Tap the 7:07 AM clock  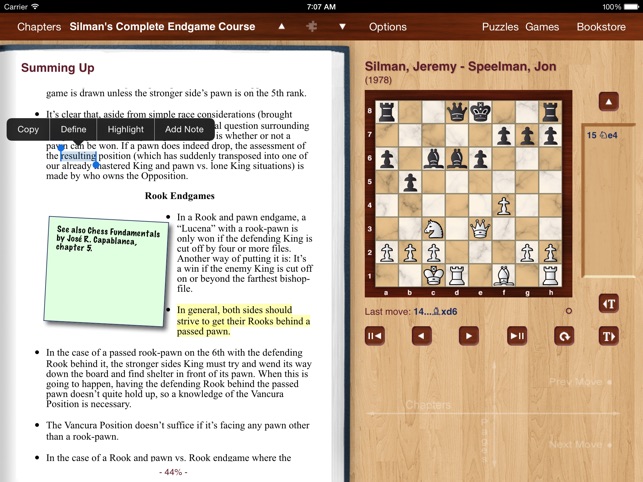(321, 7)
